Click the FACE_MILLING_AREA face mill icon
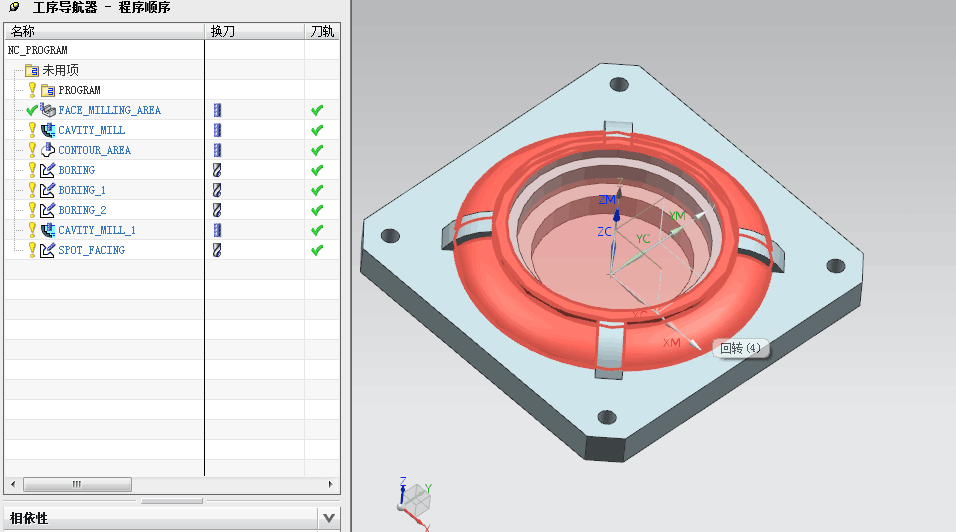 pos(48,110)
